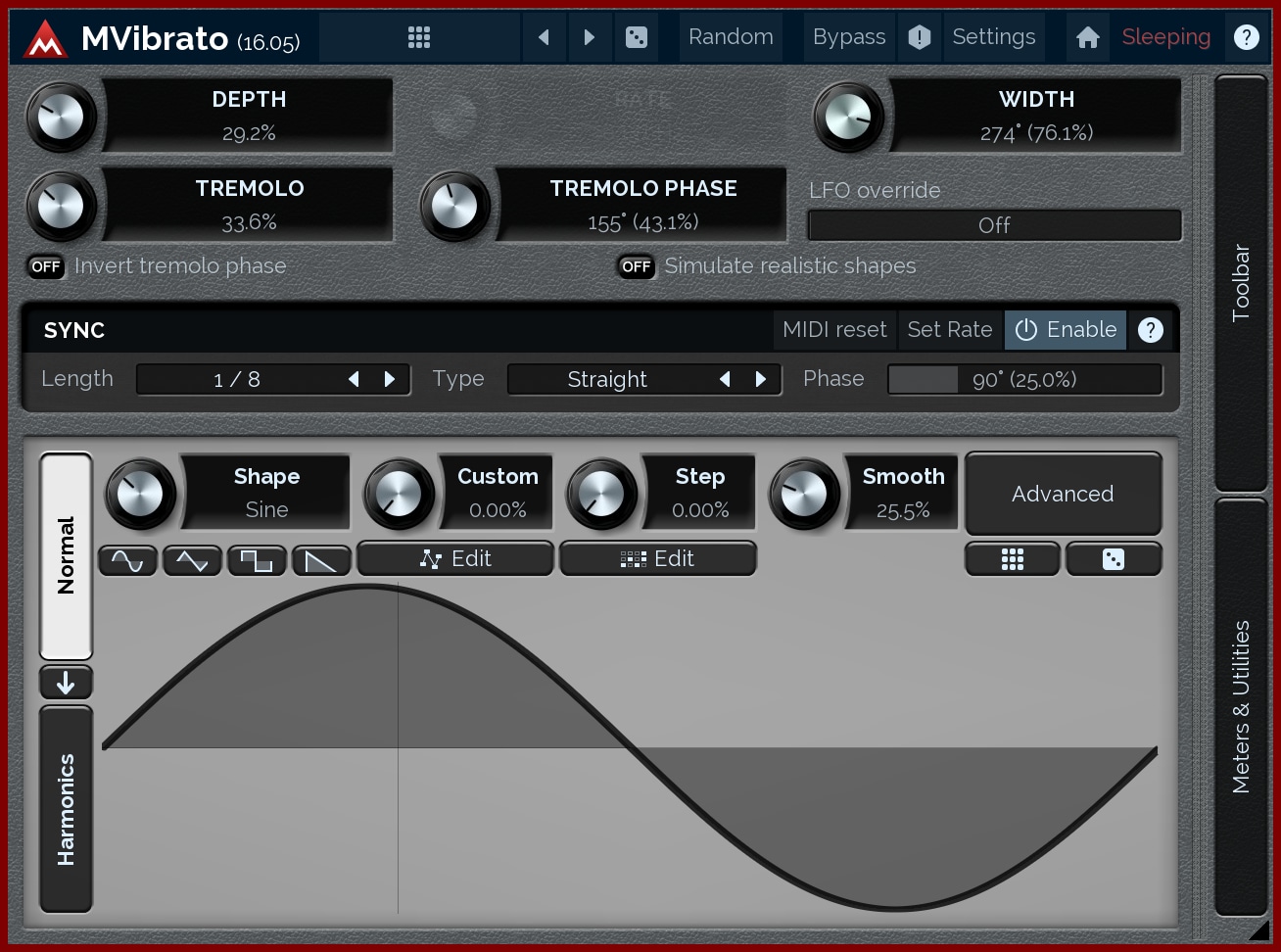Viewport: 1281px width, 952px height.
Task: Click the MVibrato plugin title text
Action: 155,38
